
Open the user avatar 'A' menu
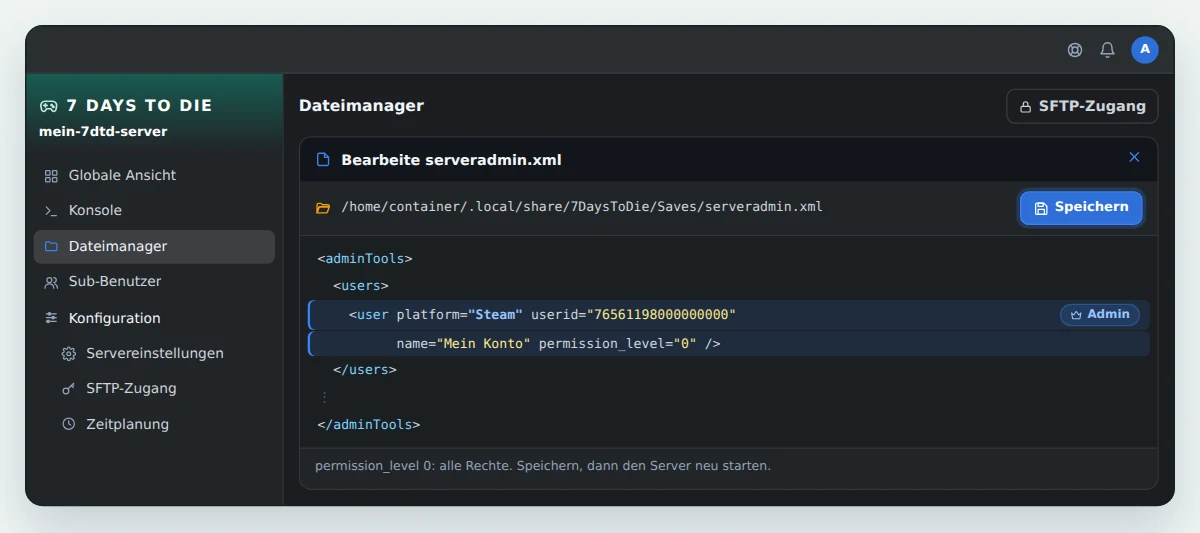tap(1145, 50)
